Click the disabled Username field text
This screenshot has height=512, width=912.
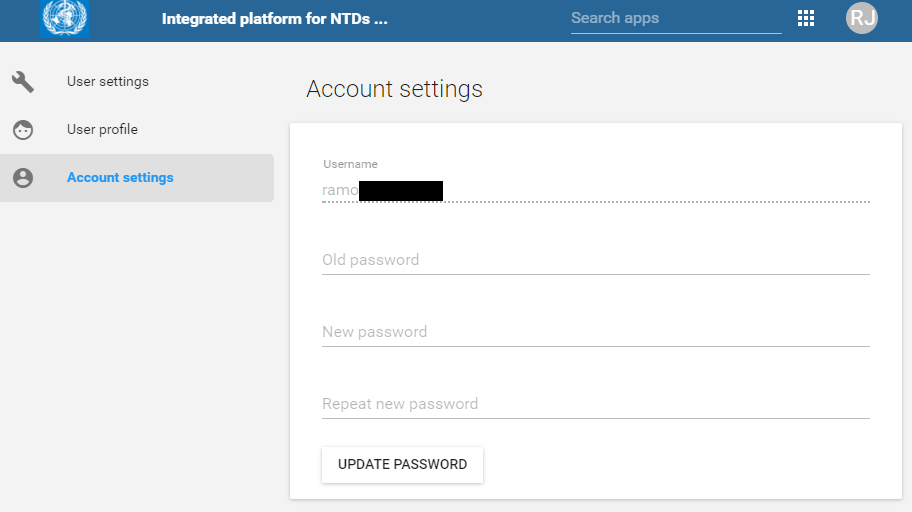(340, 190)
